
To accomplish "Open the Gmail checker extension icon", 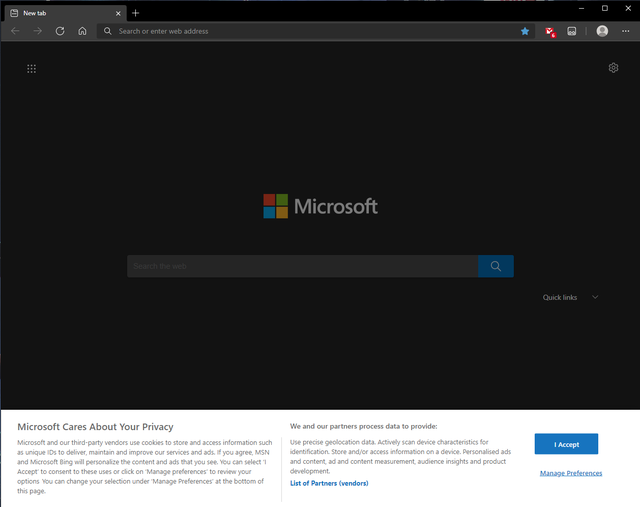I will click(550, 31).
